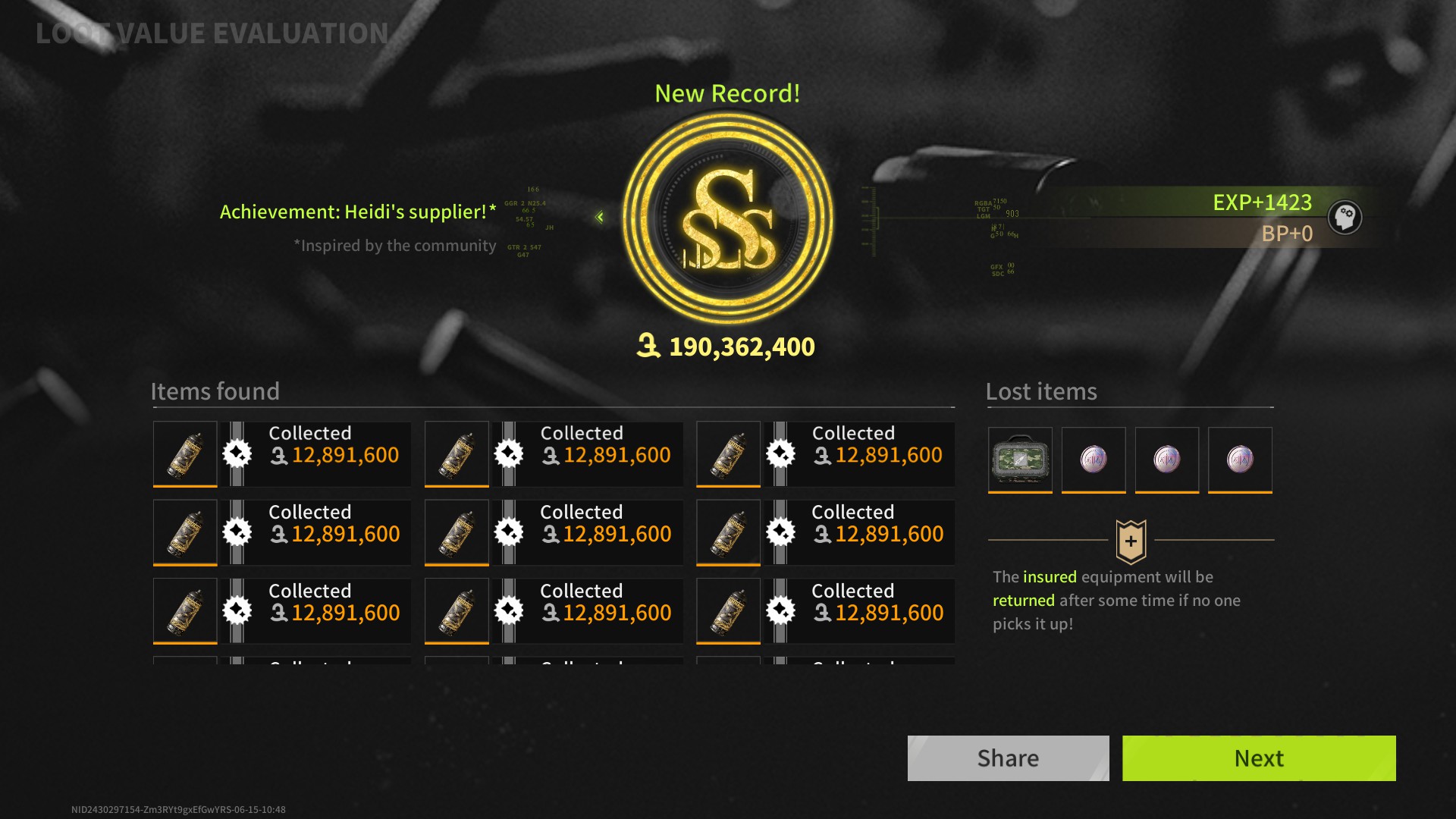
Task: Click the camouflage case lost item
Action: point(1020,460)
